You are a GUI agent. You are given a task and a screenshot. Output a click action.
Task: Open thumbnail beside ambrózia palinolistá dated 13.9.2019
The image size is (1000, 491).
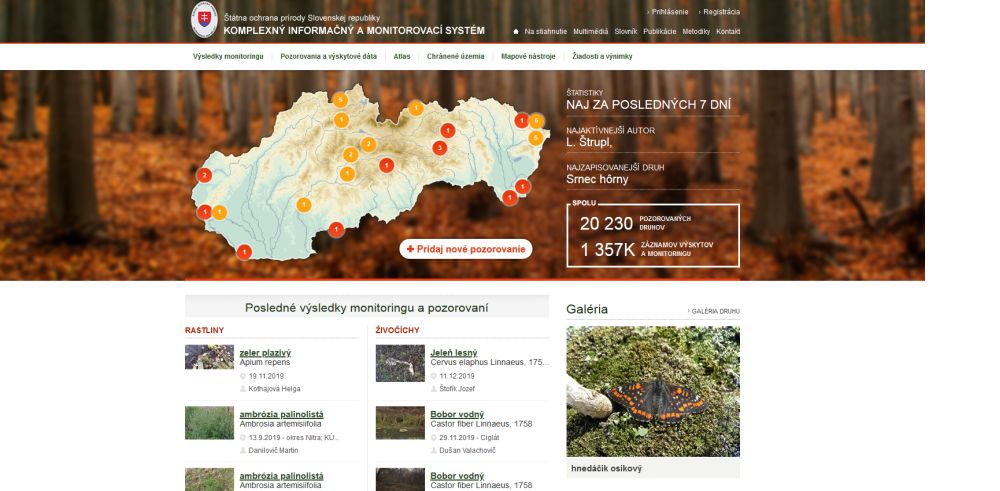coord(209,423)
